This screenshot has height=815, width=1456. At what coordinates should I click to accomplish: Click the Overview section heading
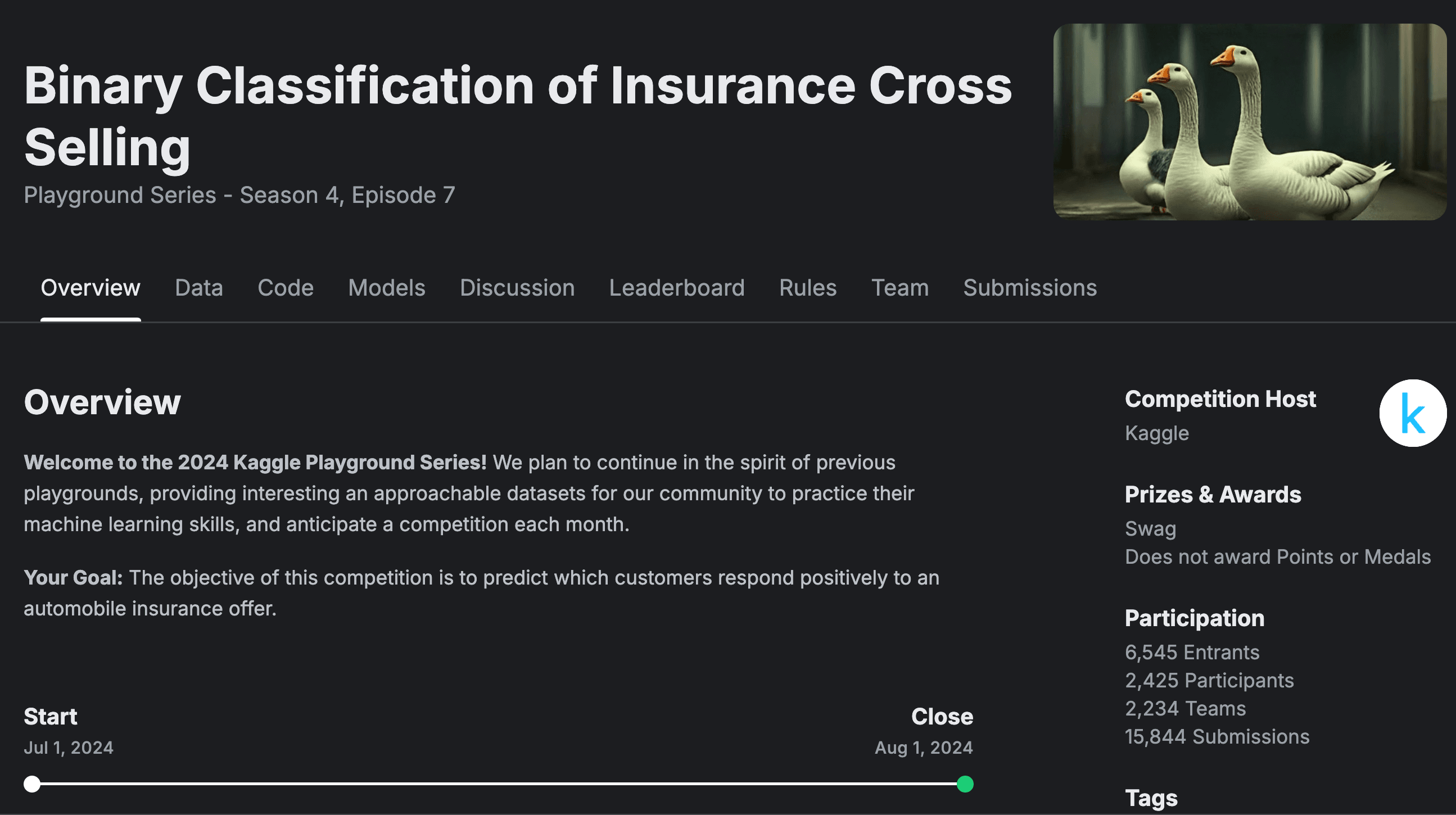tap(102, 402)
